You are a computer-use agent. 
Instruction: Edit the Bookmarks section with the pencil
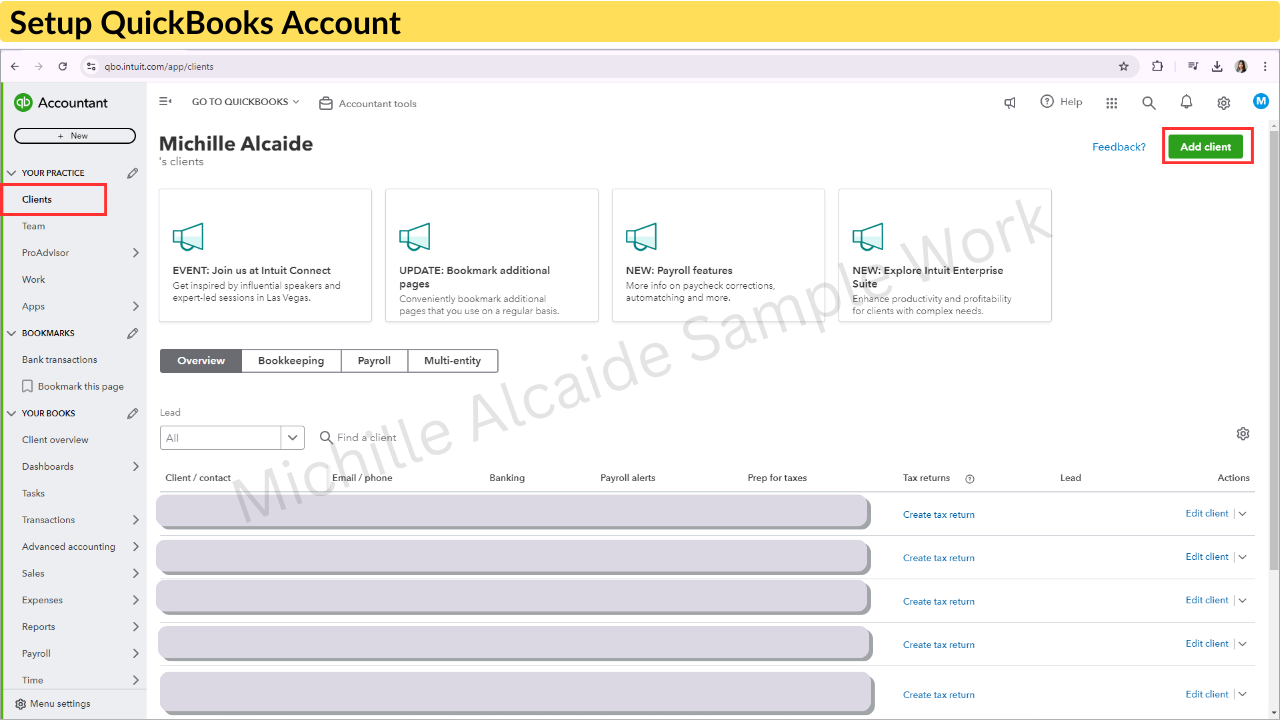coord(133,333)
